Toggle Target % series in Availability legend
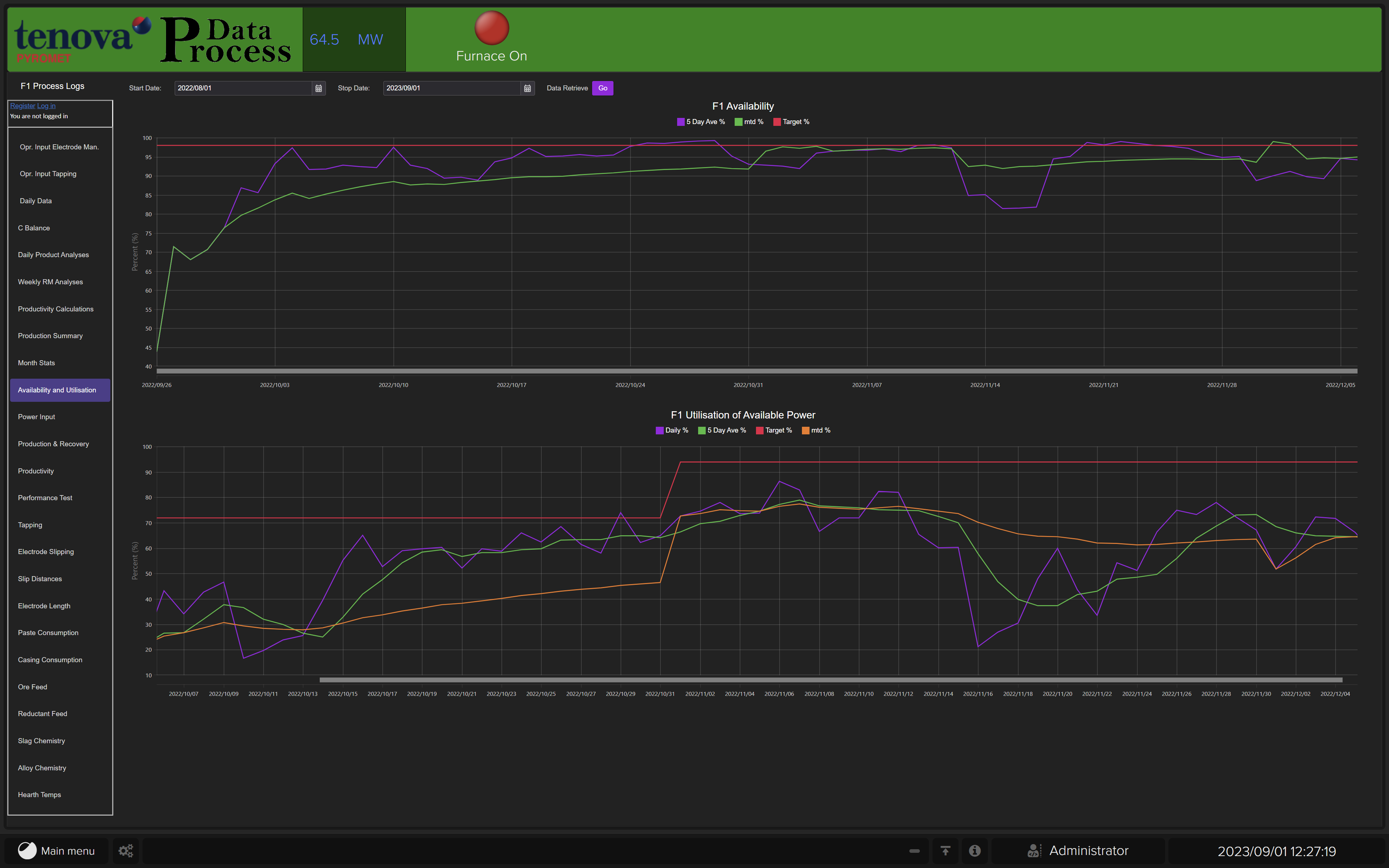This screenshot has width=1389, height=868. pos(791,122)
